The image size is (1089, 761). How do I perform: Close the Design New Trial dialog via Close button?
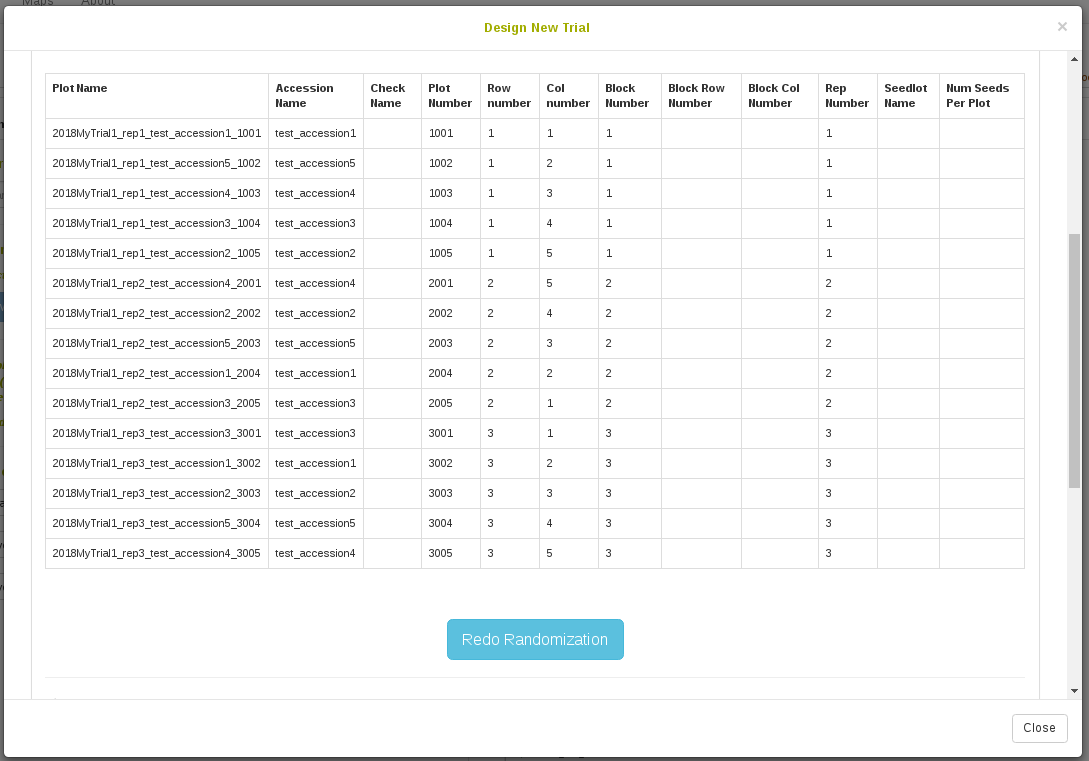click(1039, 728)
